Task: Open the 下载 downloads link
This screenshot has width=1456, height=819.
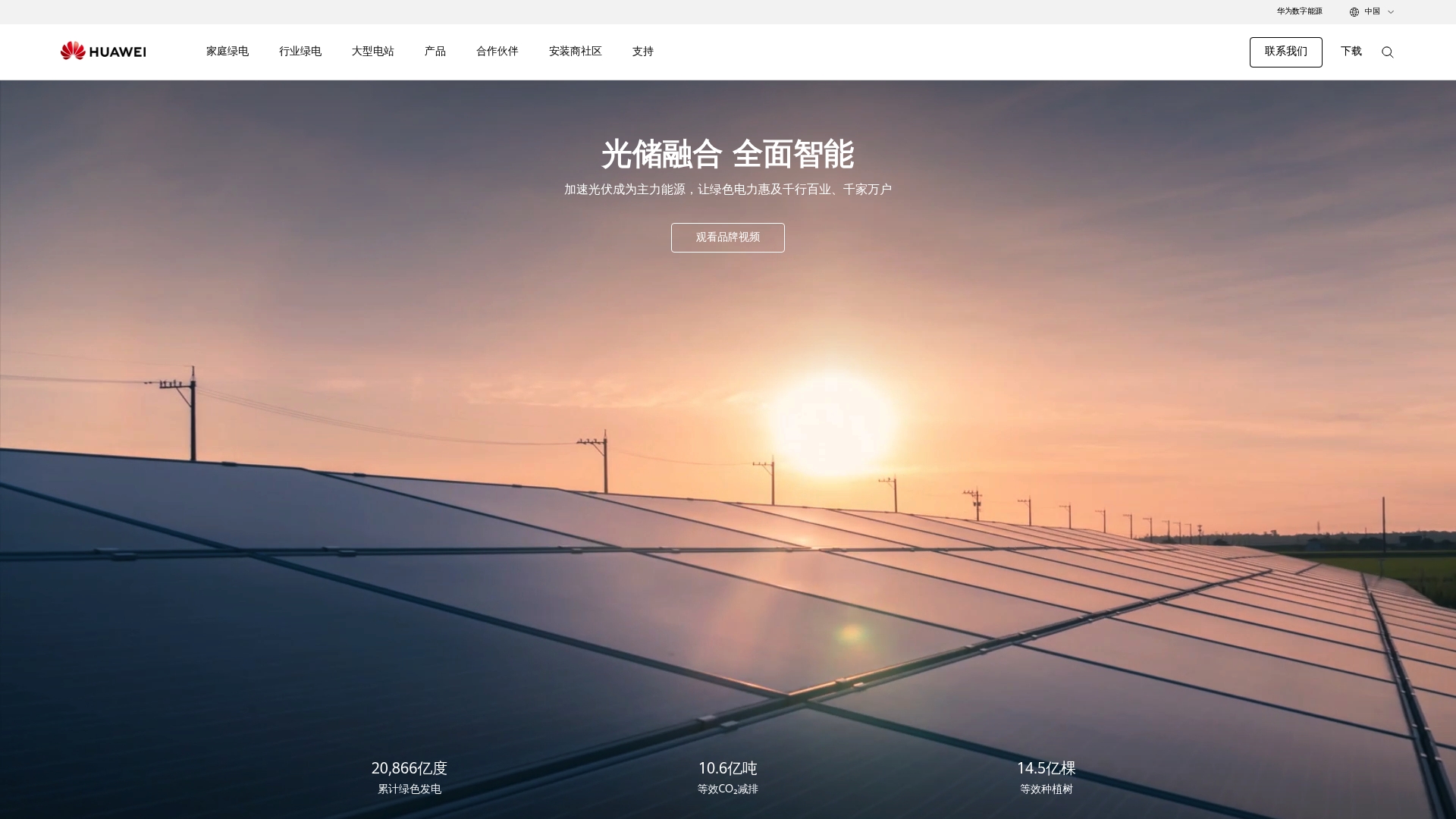Action: click(x=1351, y=52)
